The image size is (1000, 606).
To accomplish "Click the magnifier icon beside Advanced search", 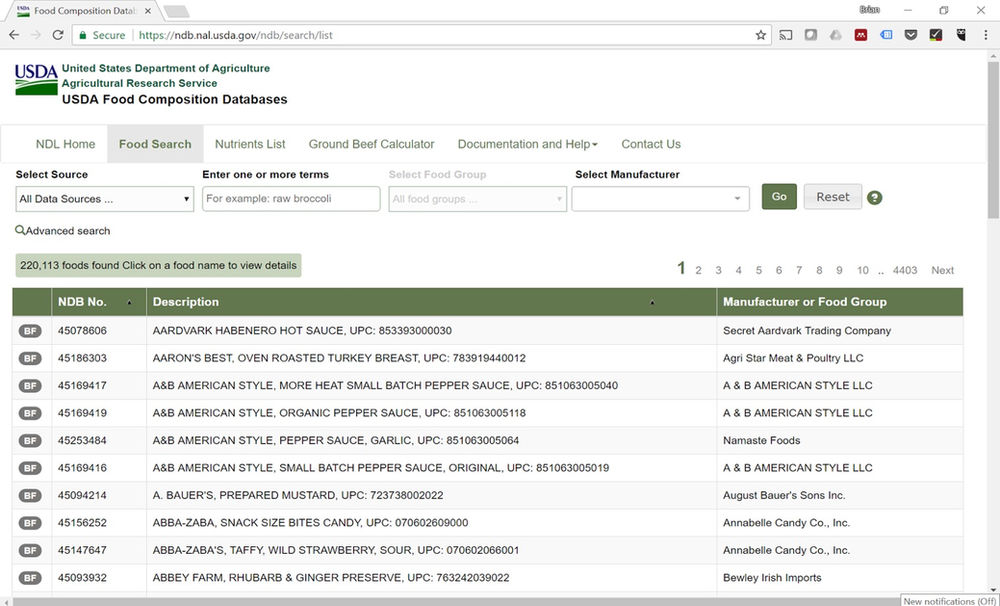I will [20, 230].
